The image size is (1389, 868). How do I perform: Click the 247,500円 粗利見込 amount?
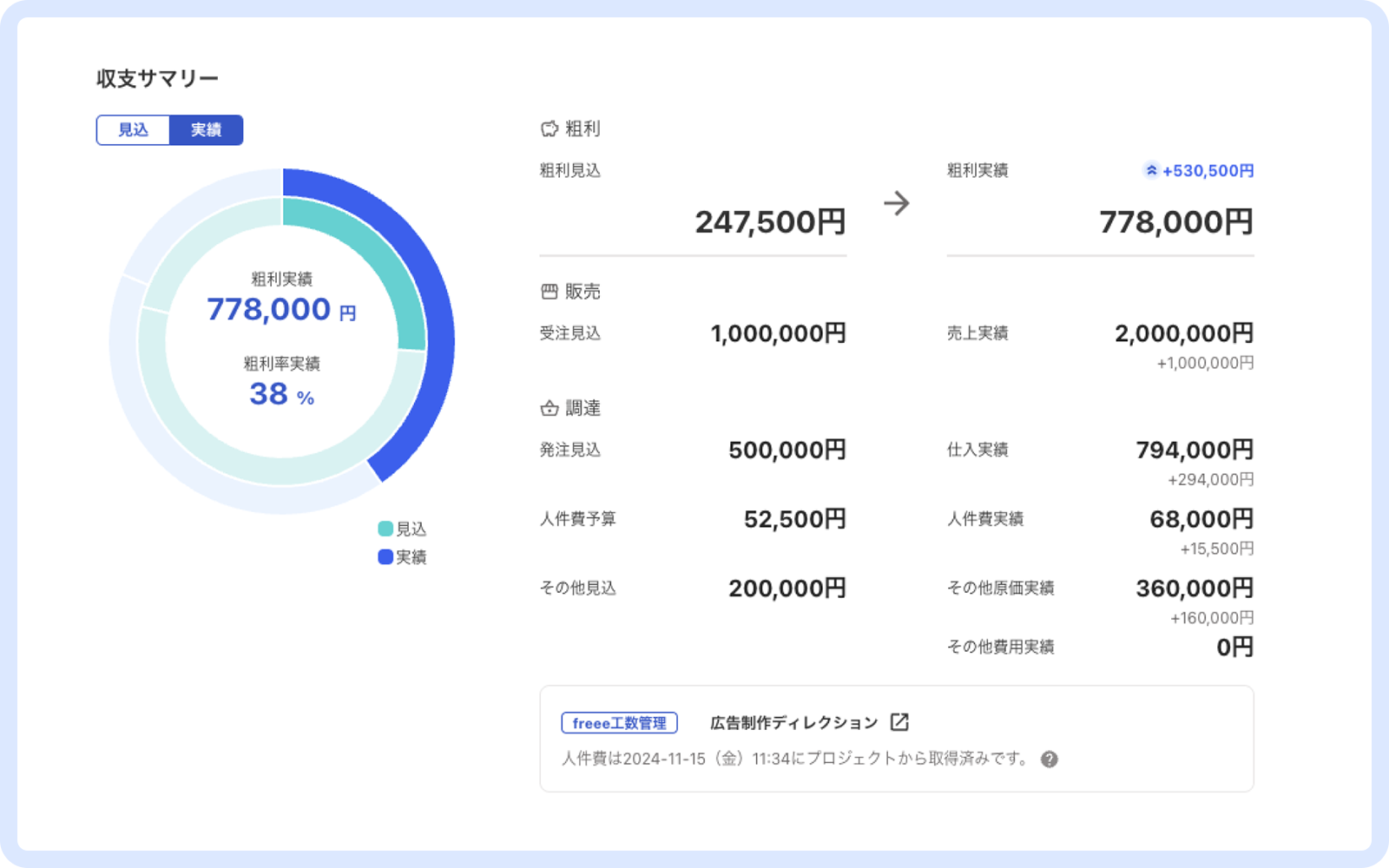tap(770, 222)
